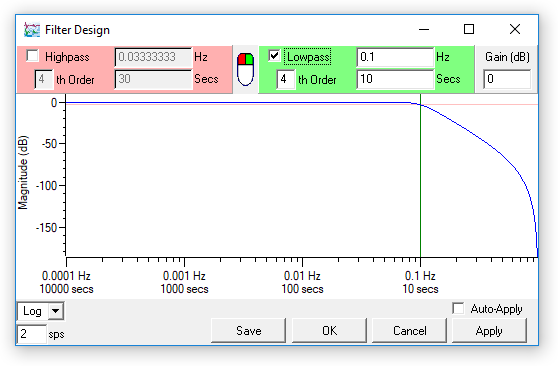Click the Cancel button

409,331
